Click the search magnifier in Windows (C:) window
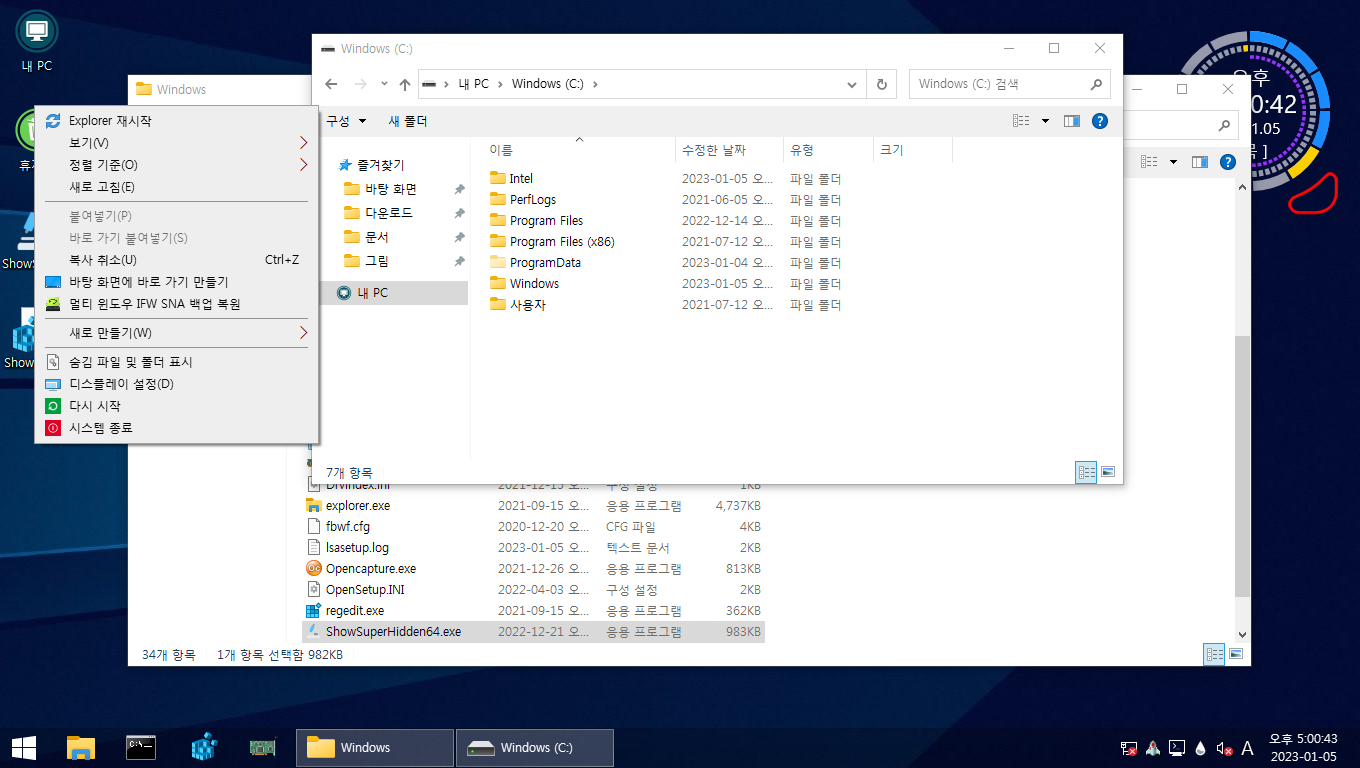 click(1096, 84)
